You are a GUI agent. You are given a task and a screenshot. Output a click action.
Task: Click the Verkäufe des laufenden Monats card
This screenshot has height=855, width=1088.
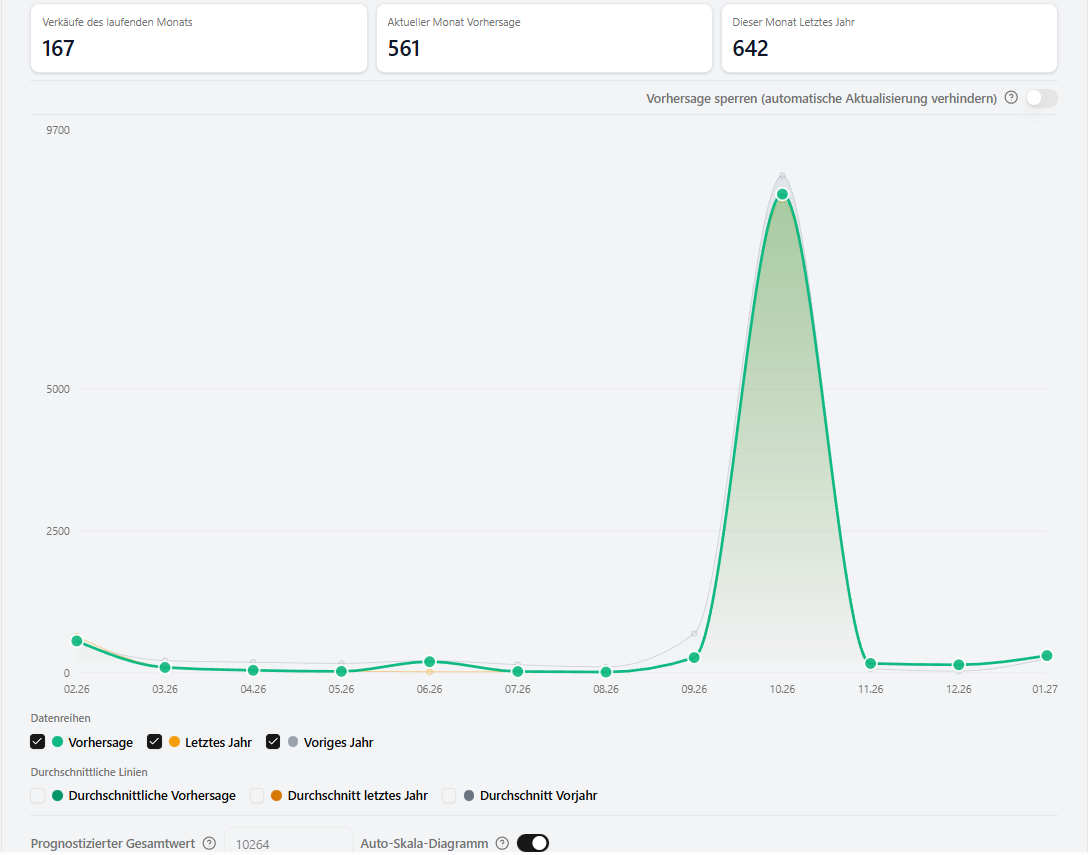[198, 37]
